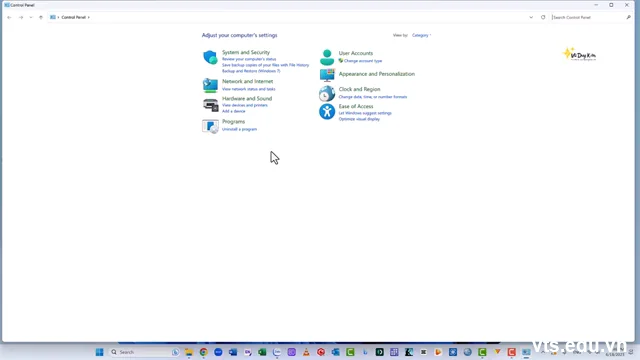This screenshot has height=360, width=640.
Task: Open the Network and Internet icon
Action: point(210,85)
